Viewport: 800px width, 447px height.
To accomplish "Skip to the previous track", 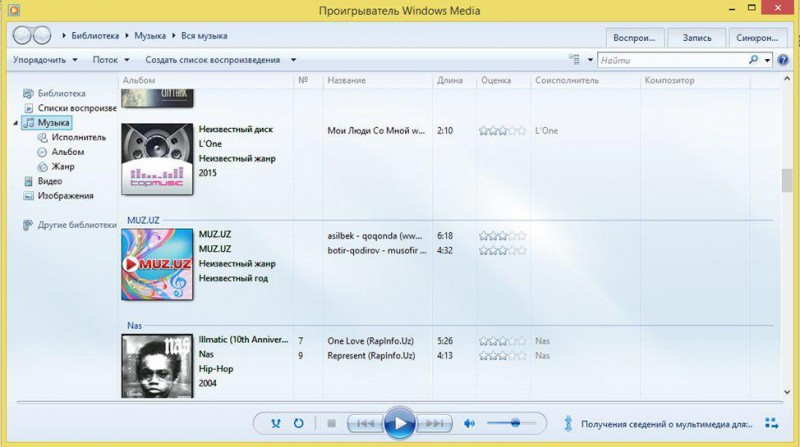I will point(365,423).
